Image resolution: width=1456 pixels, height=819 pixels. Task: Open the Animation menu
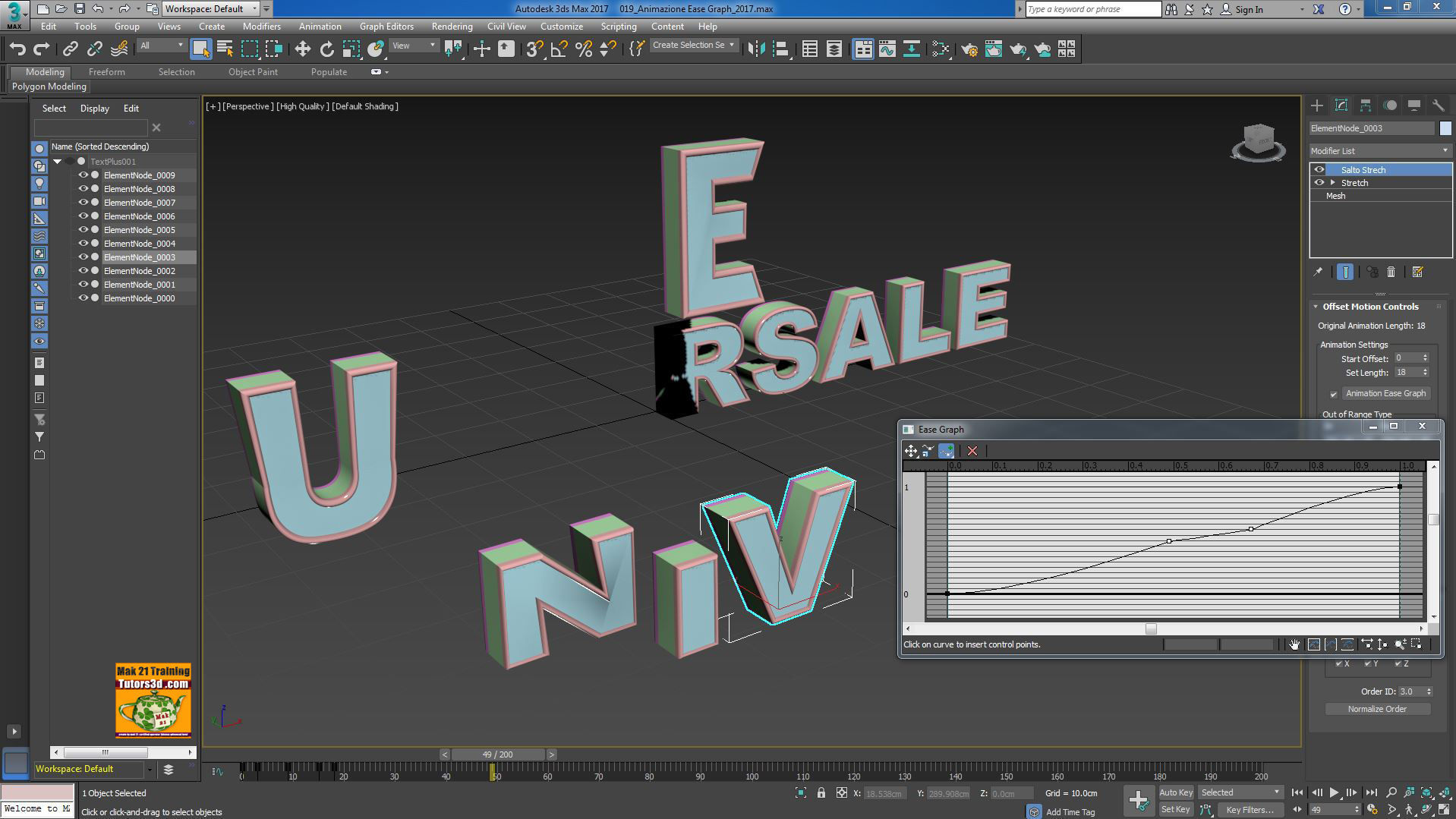click(320, 27)
